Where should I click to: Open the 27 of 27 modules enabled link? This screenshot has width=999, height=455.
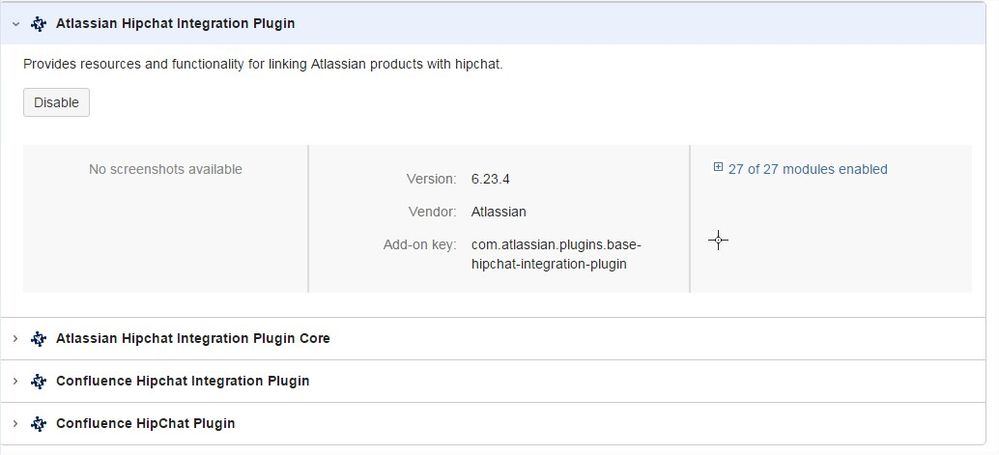[x=807, y=169]
